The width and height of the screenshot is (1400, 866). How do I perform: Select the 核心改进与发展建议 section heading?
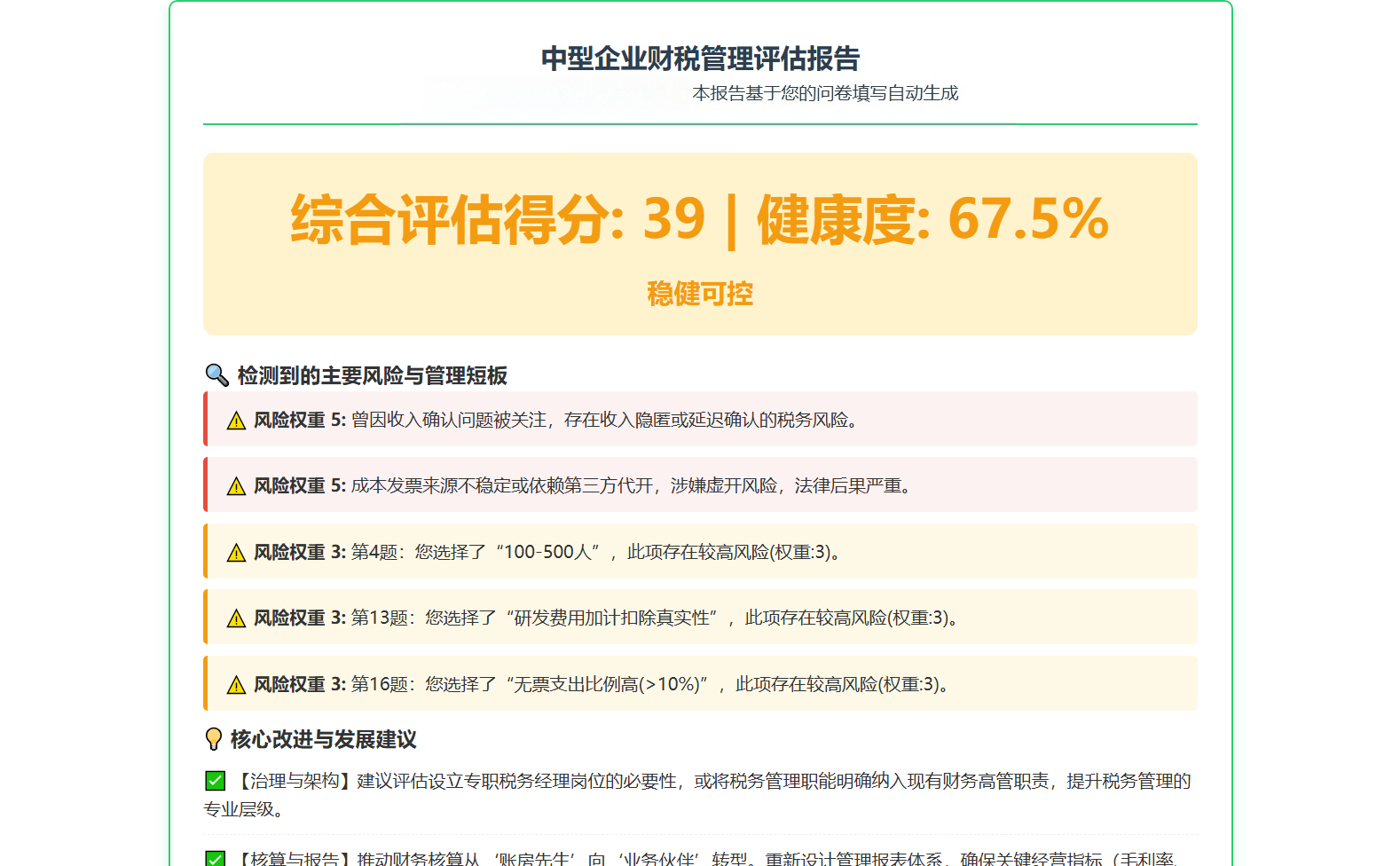pyautogui.click(x=323, y=739)
